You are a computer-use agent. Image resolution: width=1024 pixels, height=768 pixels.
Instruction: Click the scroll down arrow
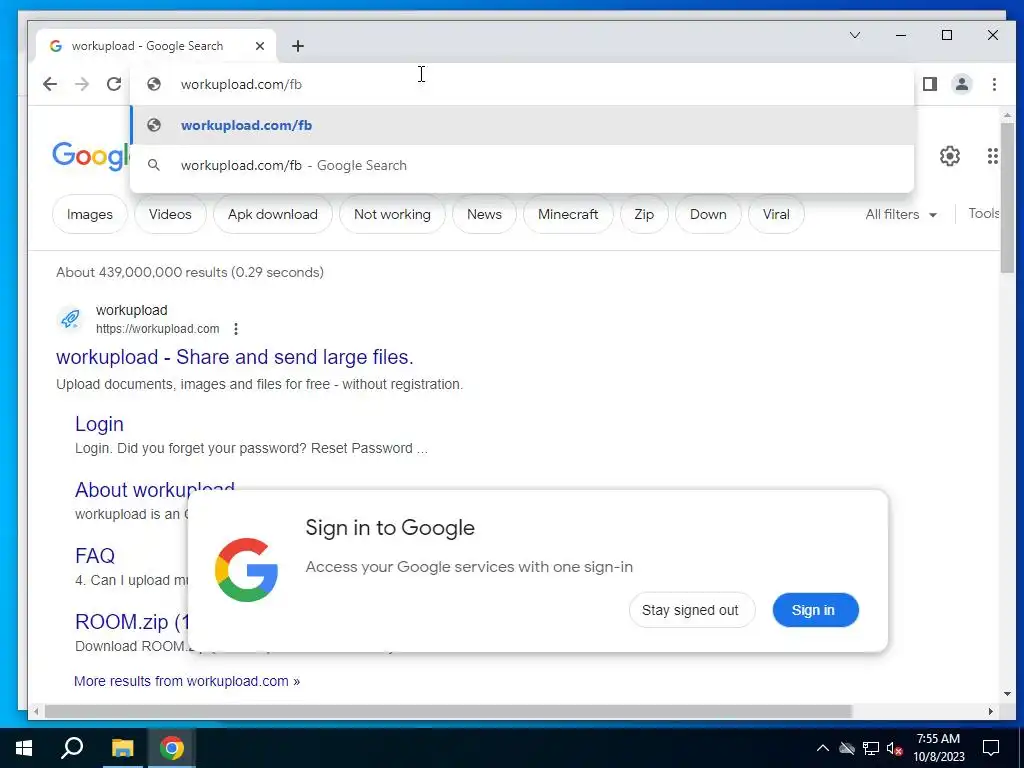[1008, 694]
